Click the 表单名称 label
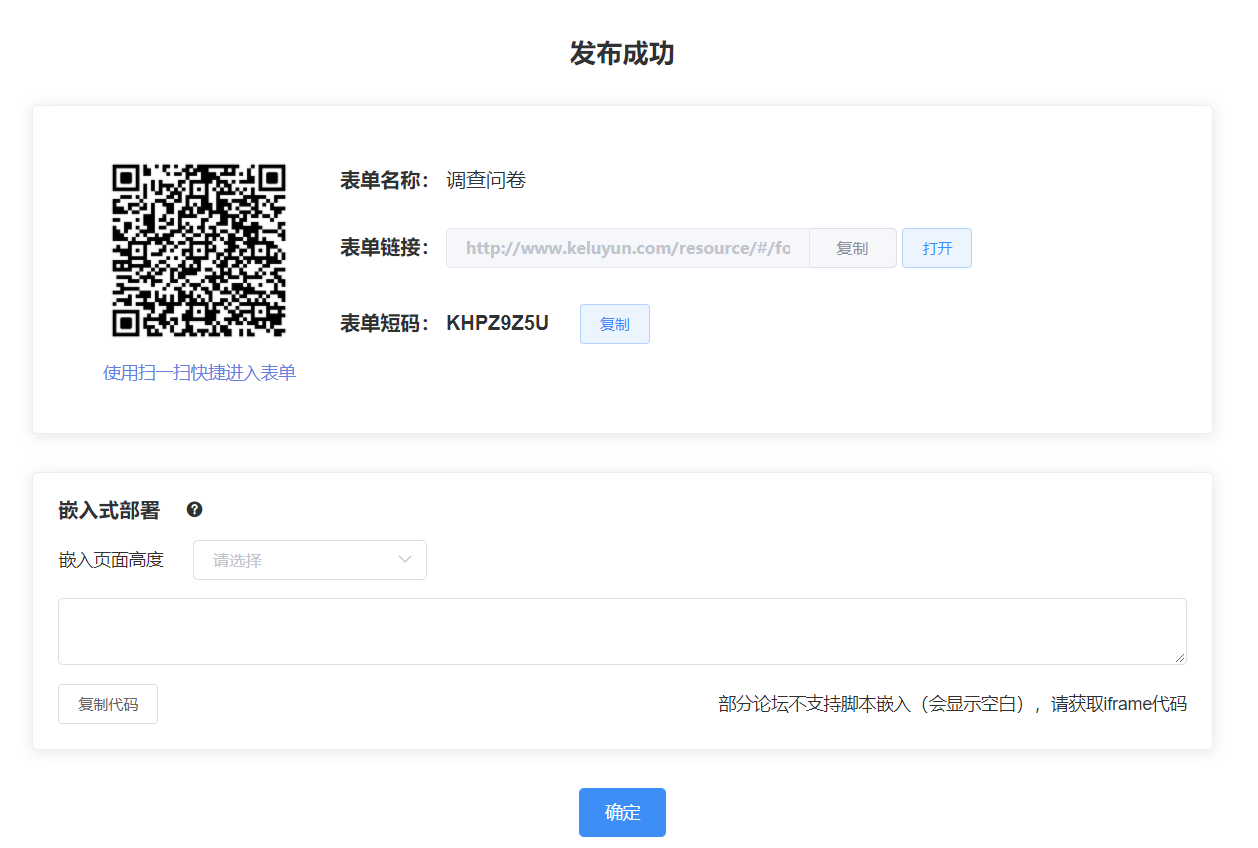 [x=385, y=181]
